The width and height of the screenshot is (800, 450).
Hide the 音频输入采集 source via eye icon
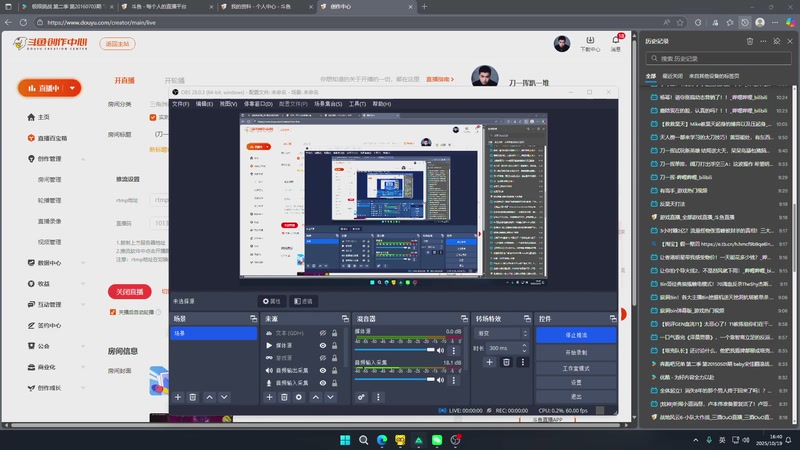[x=322, y=383]
